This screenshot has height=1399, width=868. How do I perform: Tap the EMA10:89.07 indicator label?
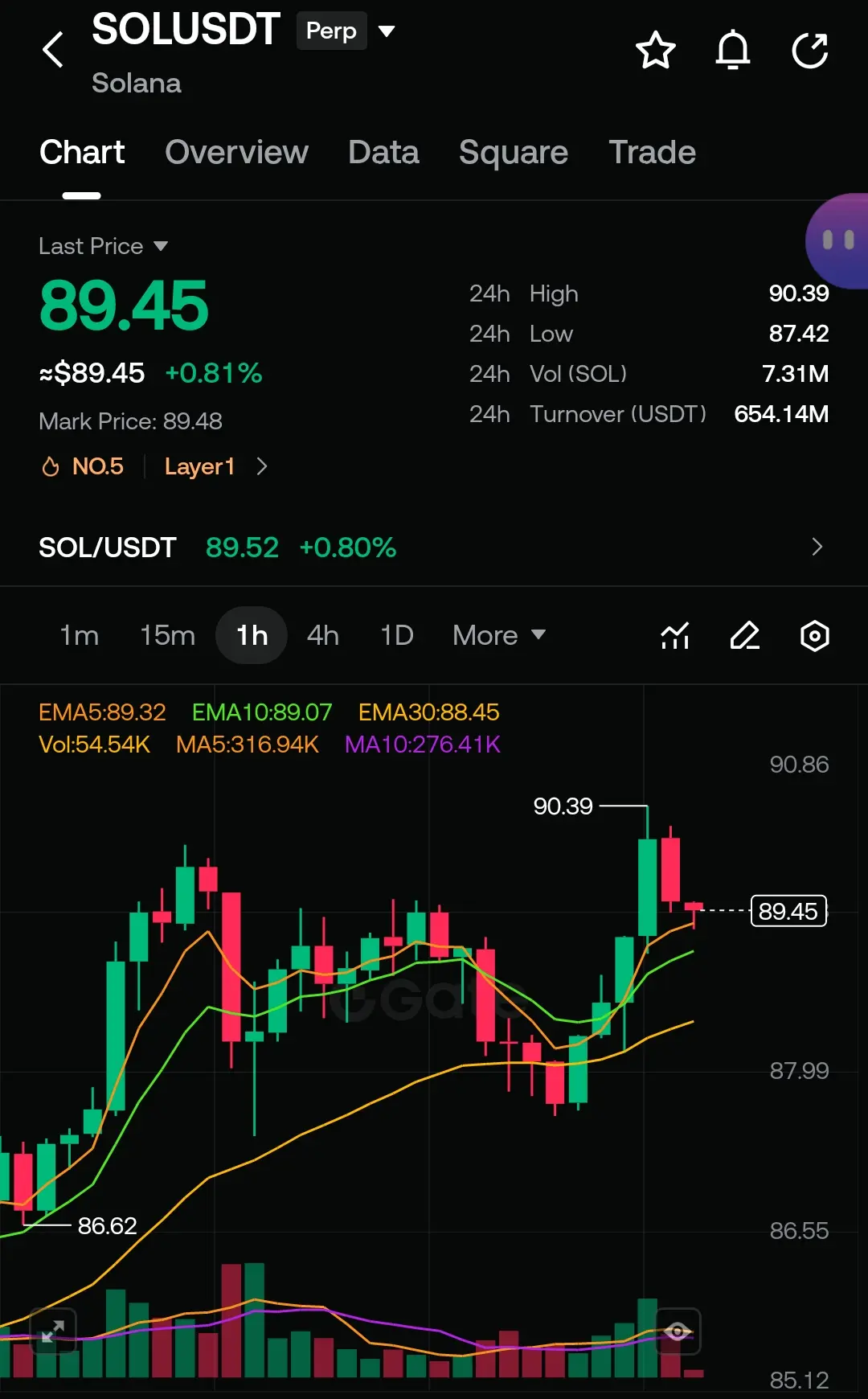(x=262, y=712)
